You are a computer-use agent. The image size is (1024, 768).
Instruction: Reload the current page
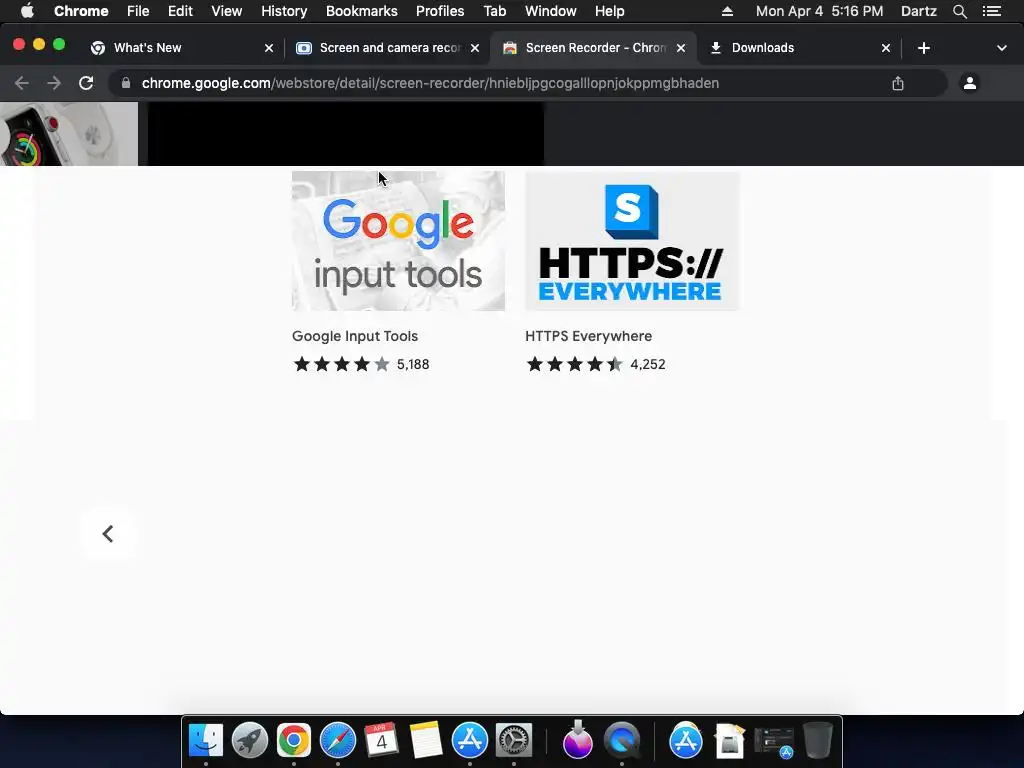click(x=86, y=83)
